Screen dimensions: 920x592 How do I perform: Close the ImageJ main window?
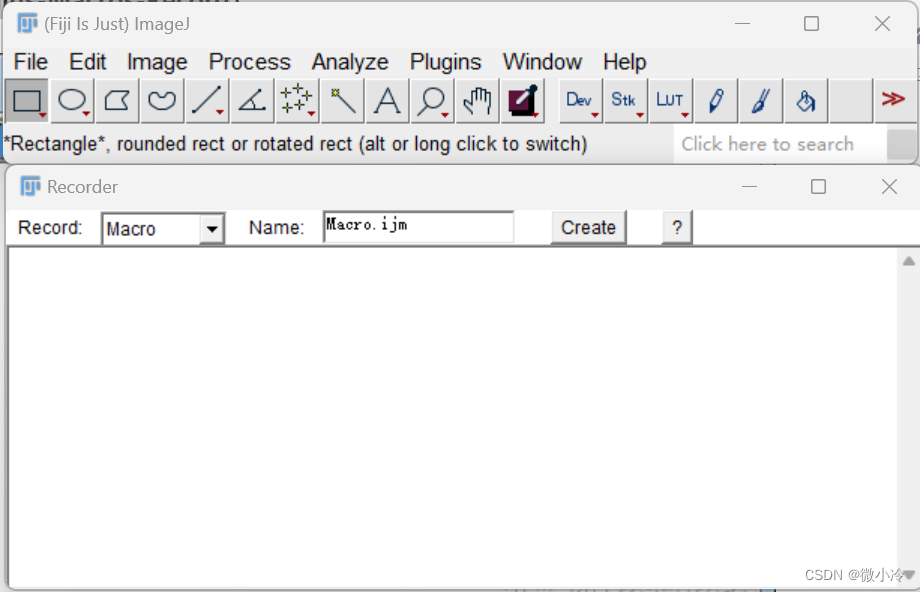coord(882,23)
